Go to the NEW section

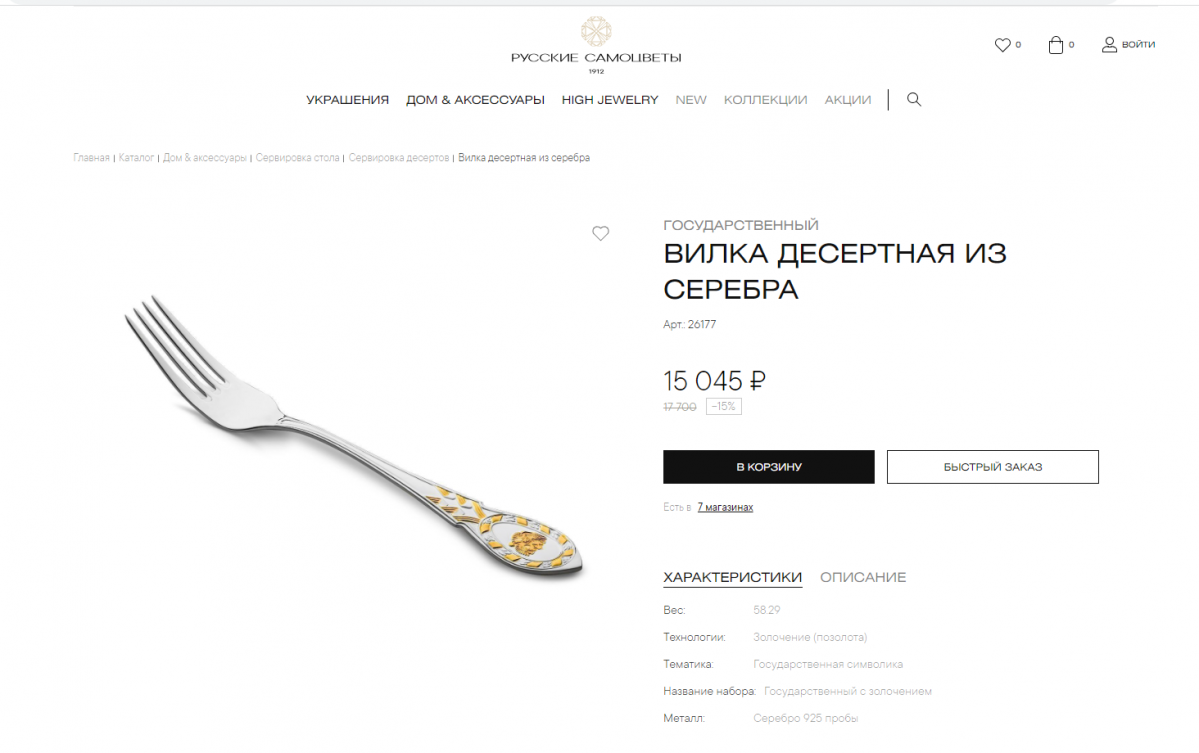(x=690, y=100)
